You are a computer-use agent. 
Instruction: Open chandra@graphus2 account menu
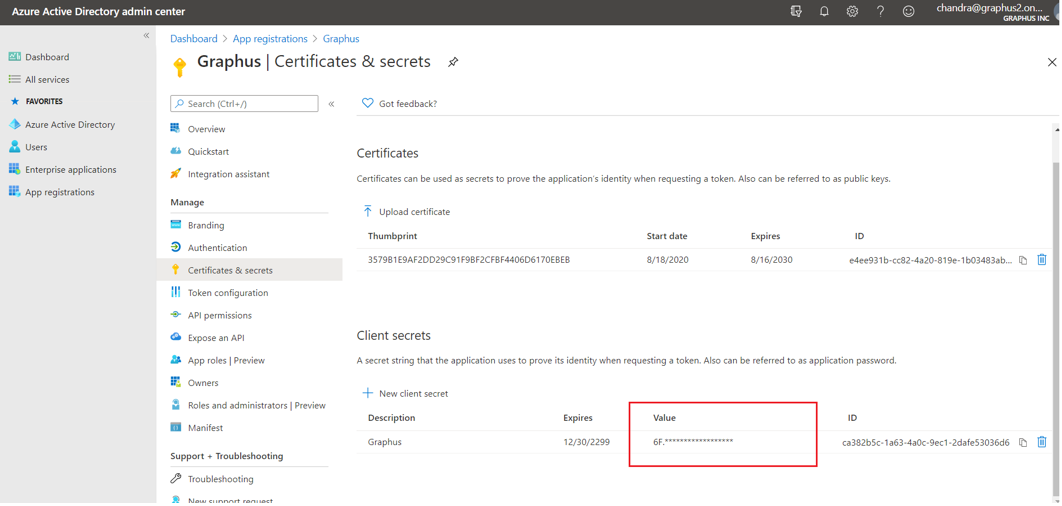993,12
